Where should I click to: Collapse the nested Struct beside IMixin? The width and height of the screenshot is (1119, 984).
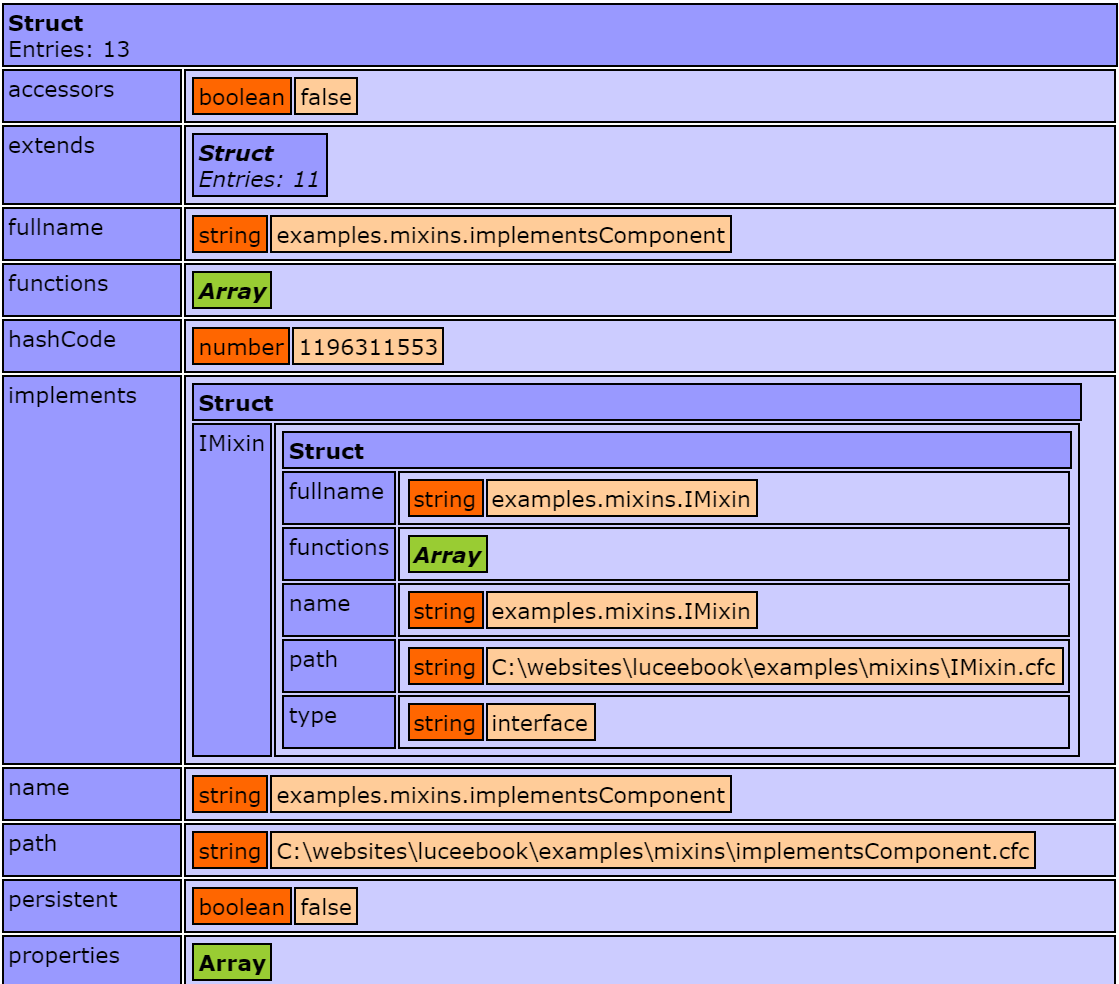tap(677, 451)
